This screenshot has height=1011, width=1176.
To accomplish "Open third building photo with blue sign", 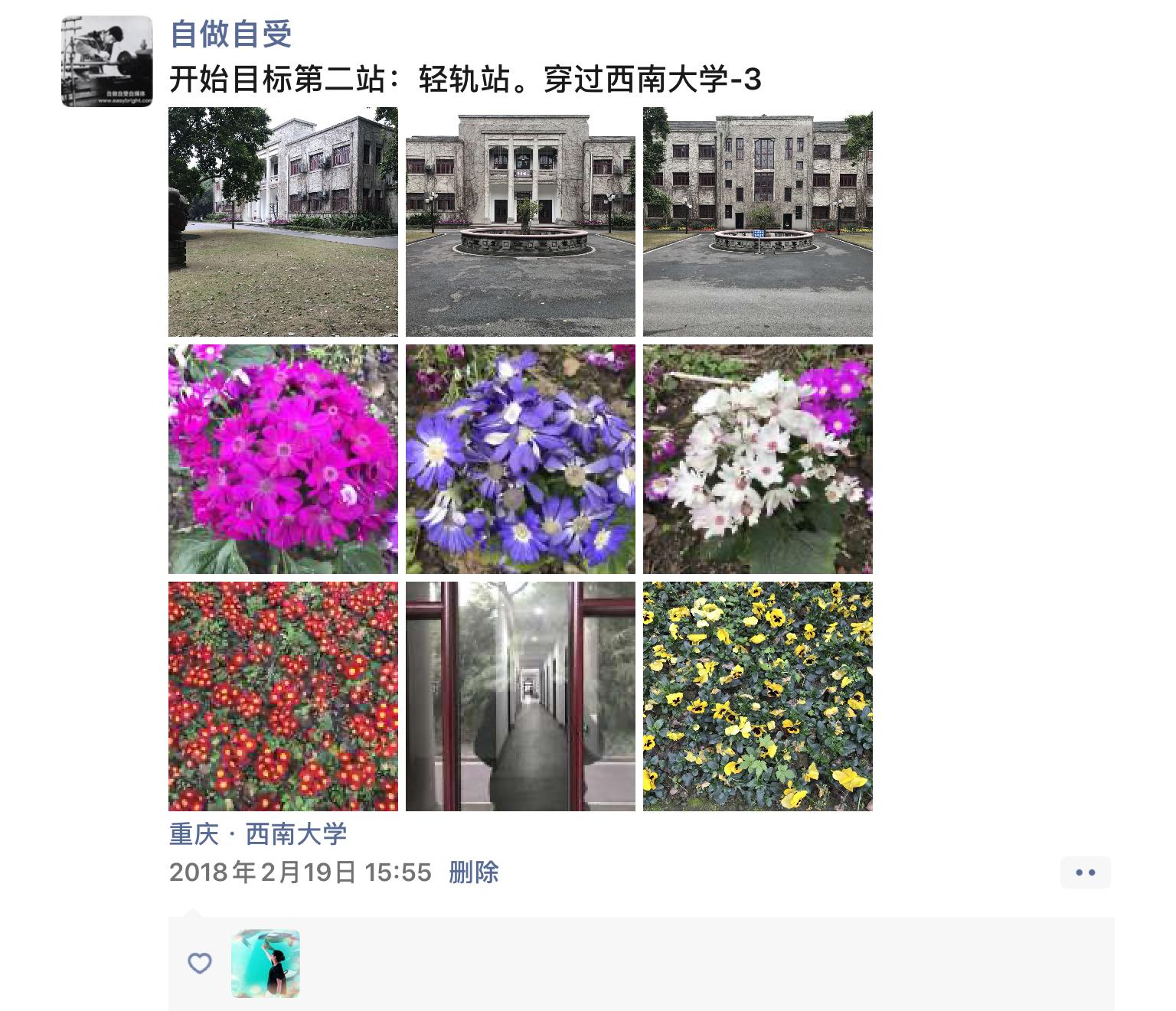I will click(x=758, y=222).
